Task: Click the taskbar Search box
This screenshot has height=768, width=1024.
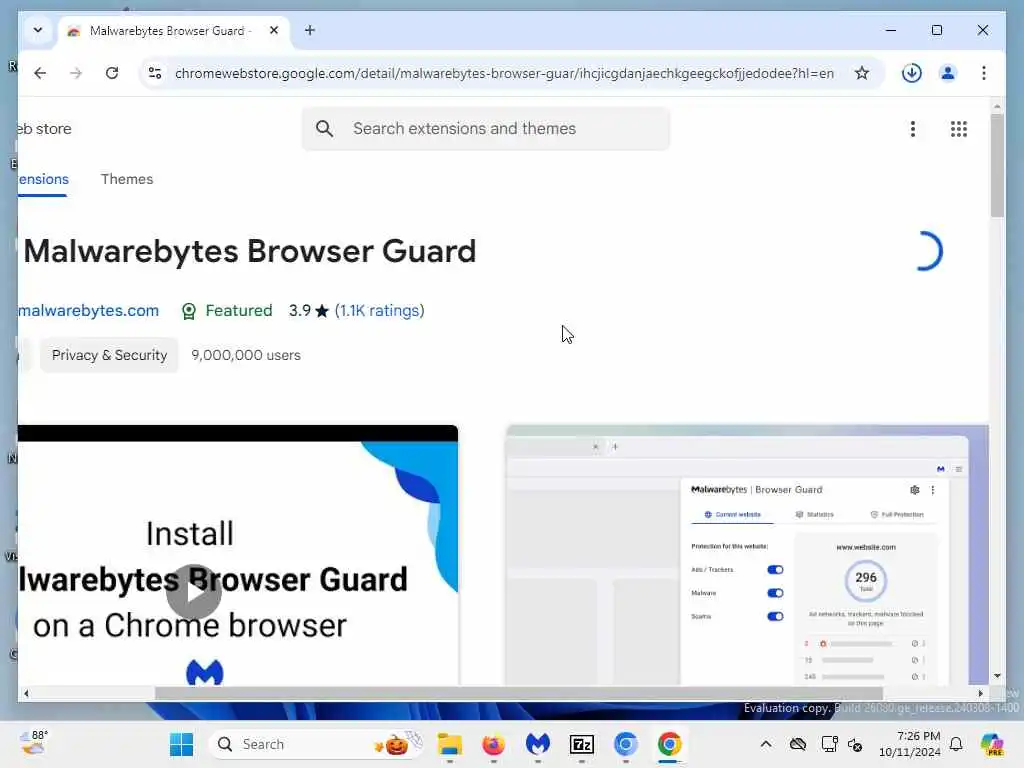Action: [x=315, y=744]
